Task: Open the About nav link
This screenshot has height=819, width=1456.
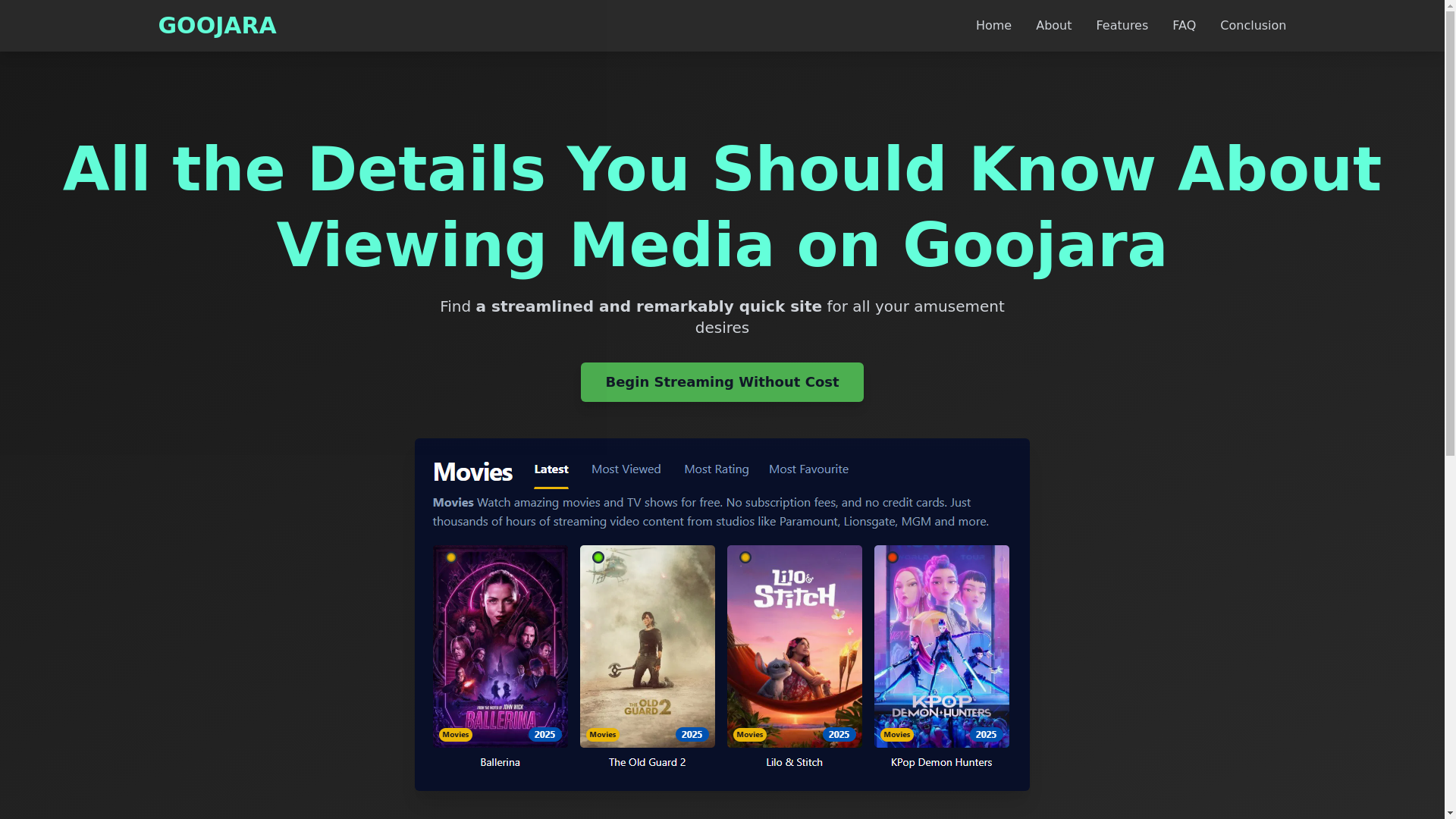Action: 1053,26
